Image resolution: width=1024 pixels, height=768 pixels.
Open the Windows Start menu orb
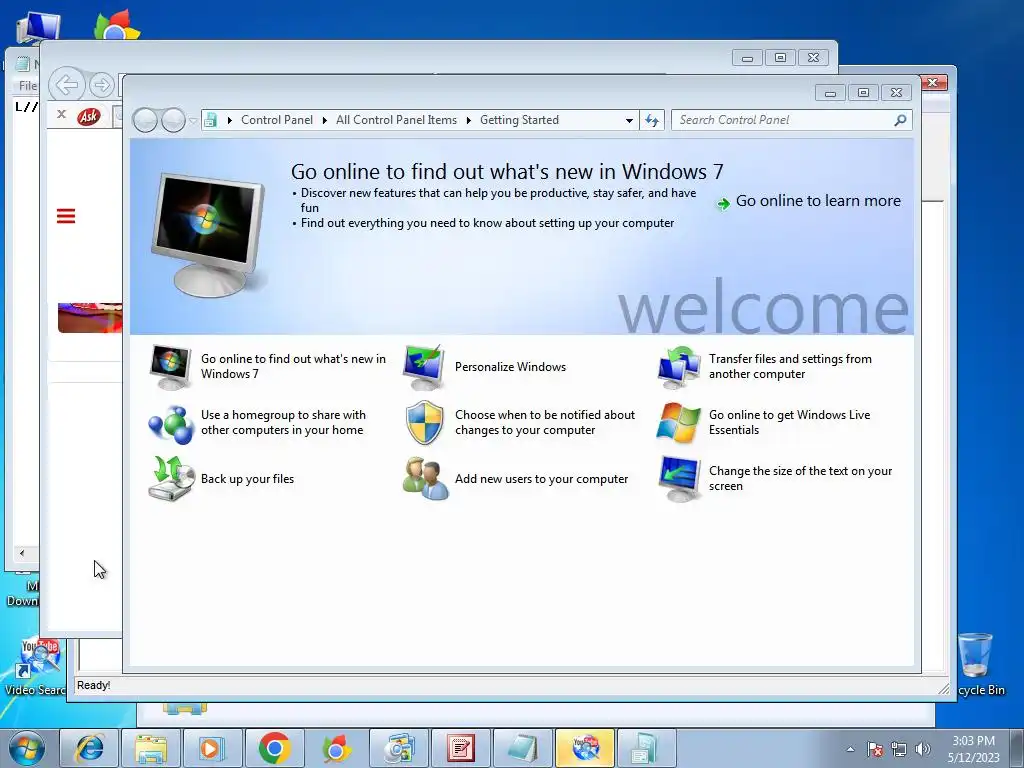pyautogui.click(x=28, y=748)
